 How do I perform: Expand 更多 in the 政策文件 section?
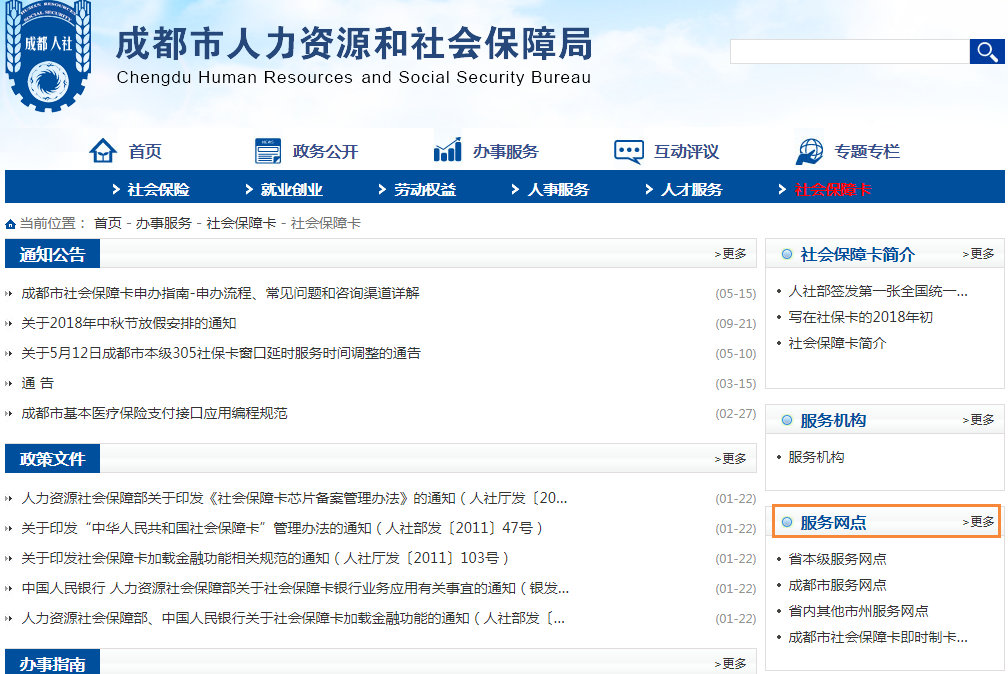(x=731, y=458)
